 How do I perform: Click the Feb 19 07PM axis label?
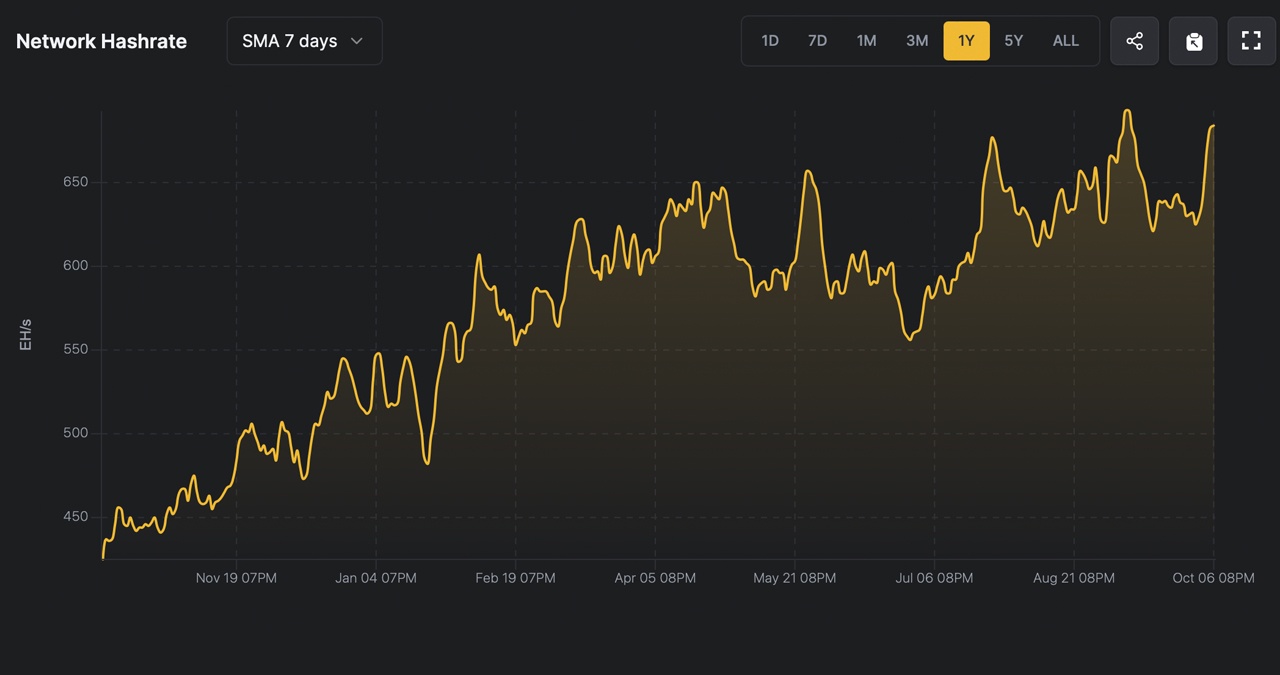(515, 578)
